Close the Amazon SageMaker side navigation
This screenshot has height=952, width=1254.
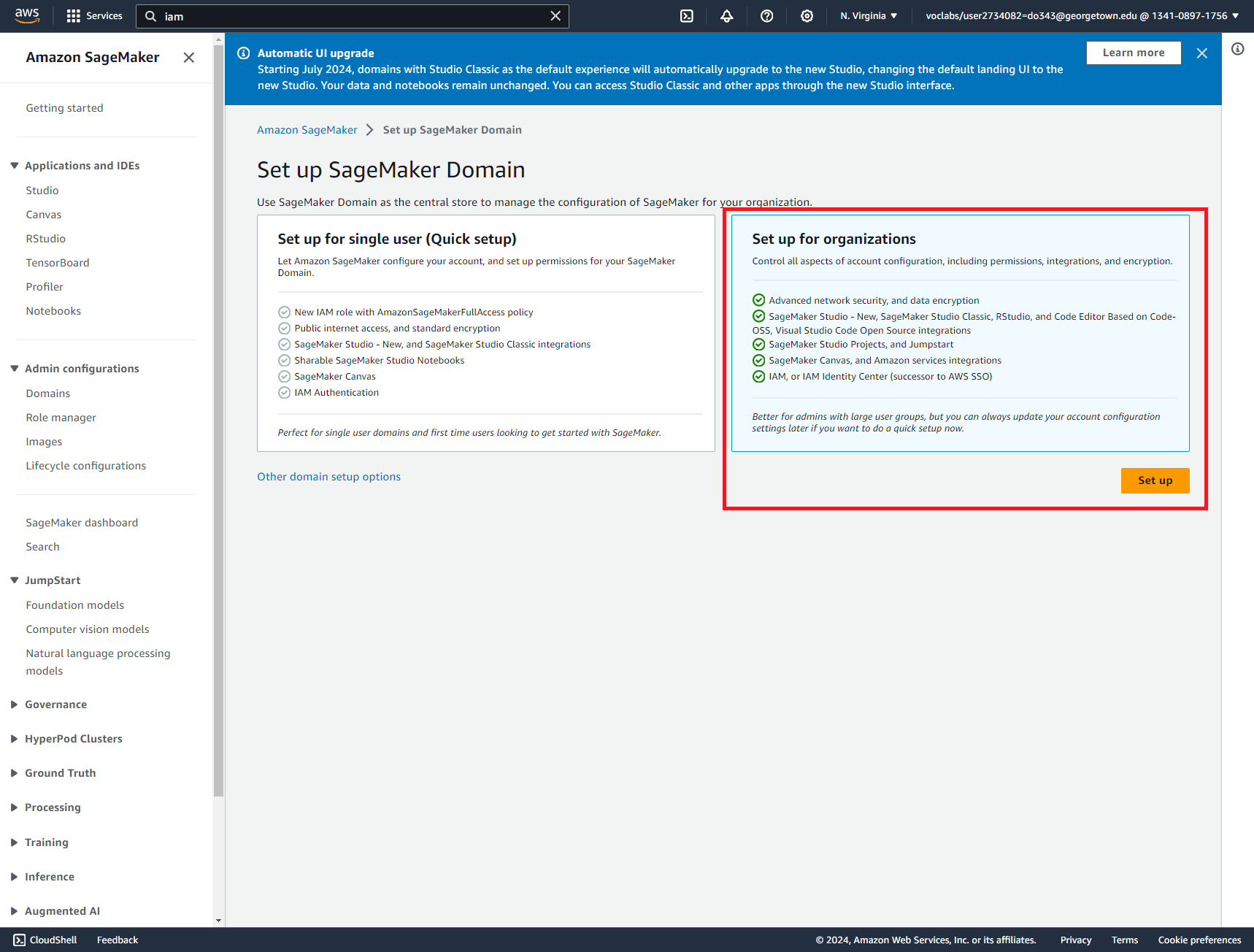point(189,58)
